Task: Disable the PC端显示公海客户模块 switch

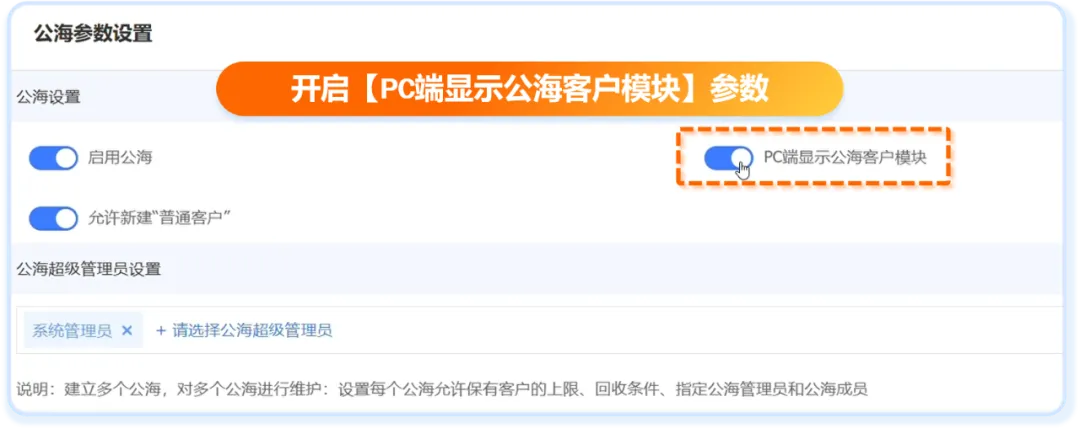Action: point(729,158)
